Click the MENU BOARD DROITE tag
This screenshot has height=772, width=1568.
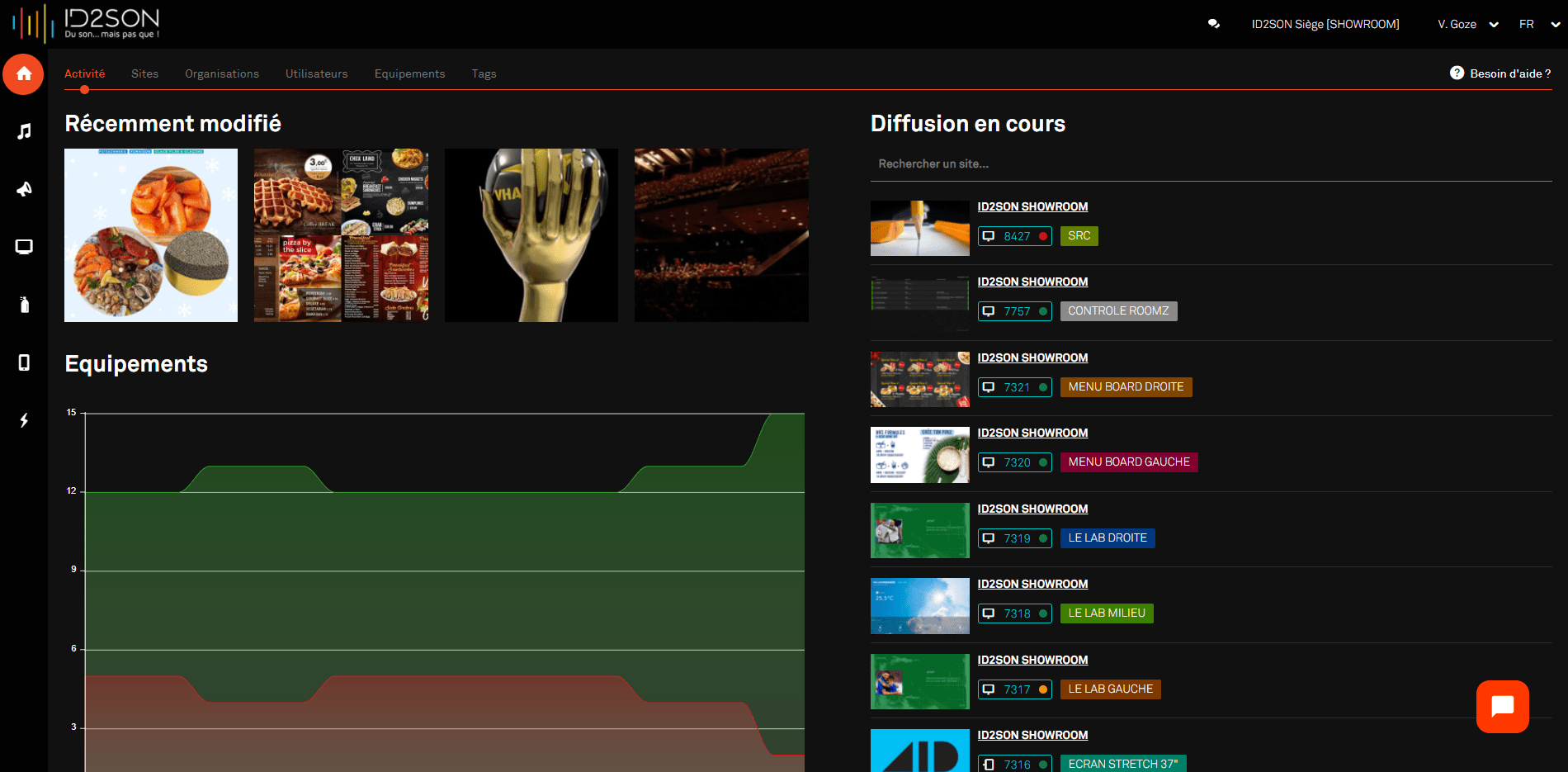1126,387
